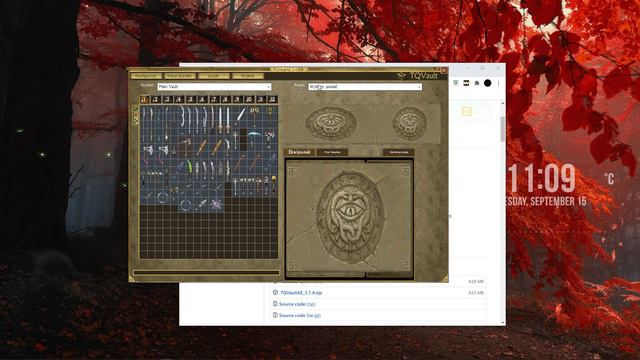The image size is (640, 360).
Task: Click the desktop clock widget showing 11:09
Action: [541, 178]
